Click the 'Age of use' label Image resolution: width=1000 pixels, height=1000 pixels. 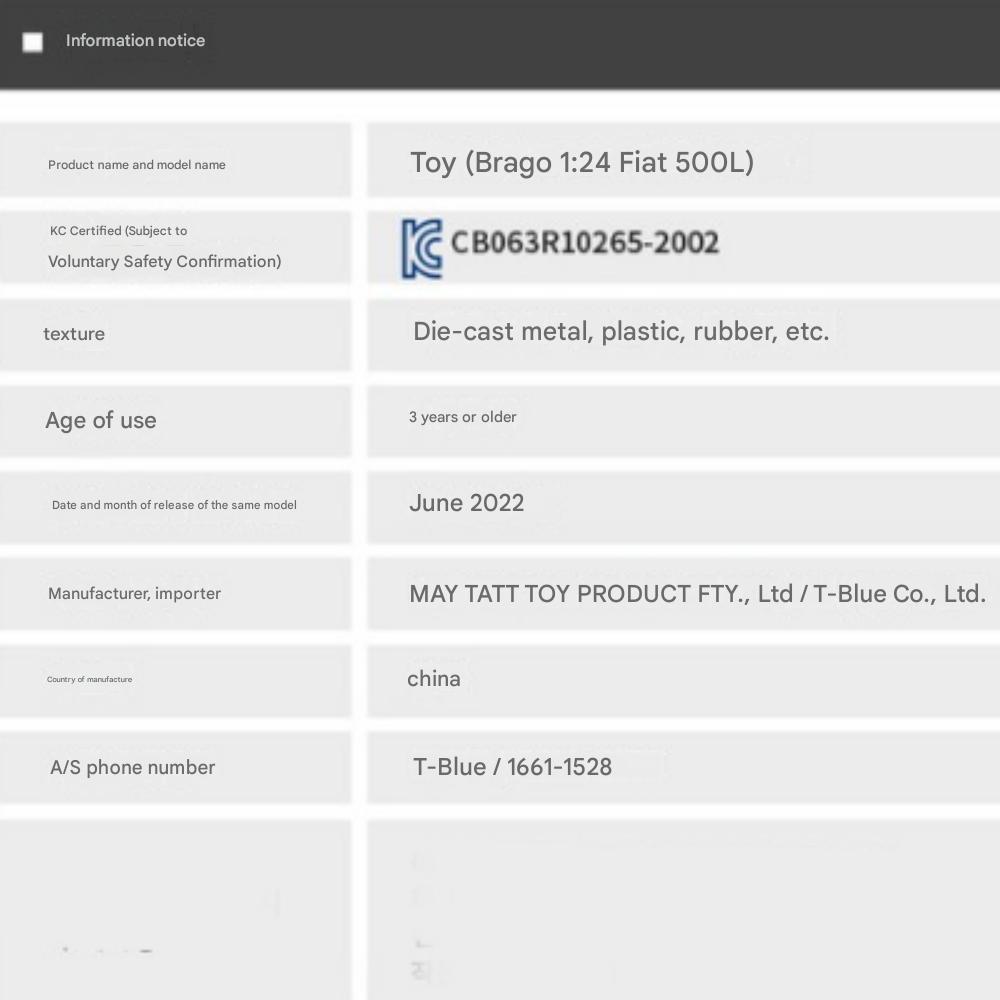coord(101,420)
